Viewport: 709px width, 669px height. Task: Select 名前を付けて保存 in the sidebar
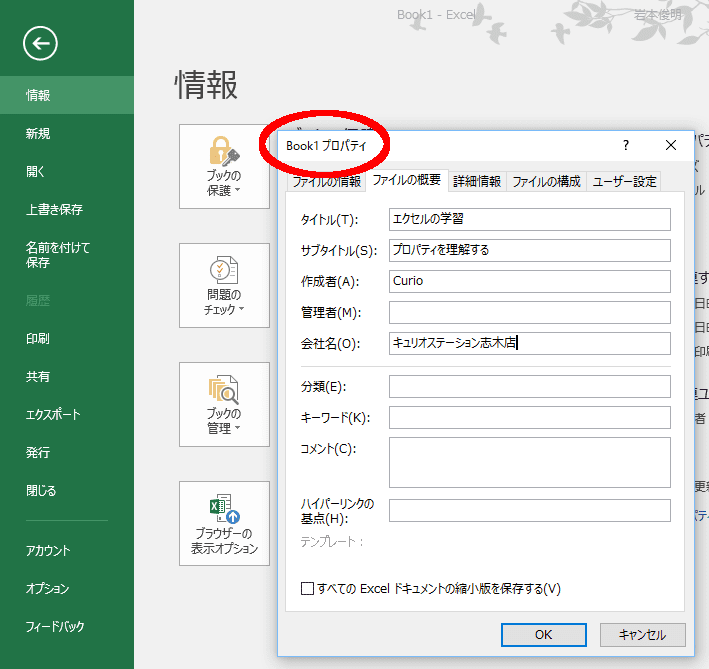(67, 255)
